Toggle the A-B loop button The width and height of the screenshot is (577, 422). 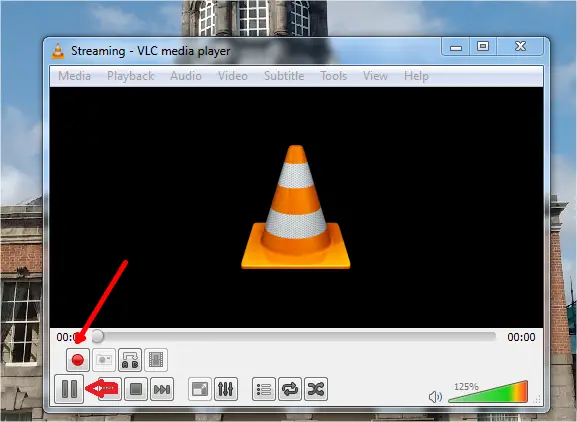click(x=130, y=360)
